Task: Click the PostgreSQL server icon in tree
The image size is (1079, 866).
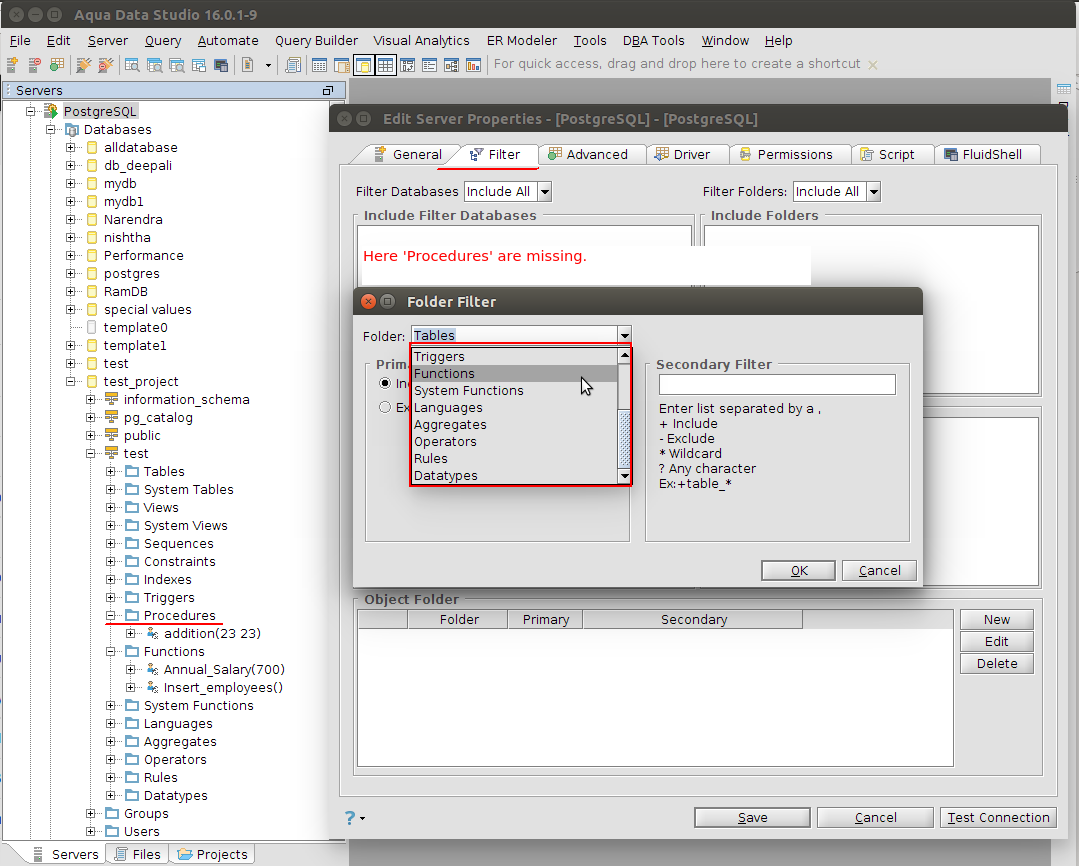Action: click(x=51, y=111)
